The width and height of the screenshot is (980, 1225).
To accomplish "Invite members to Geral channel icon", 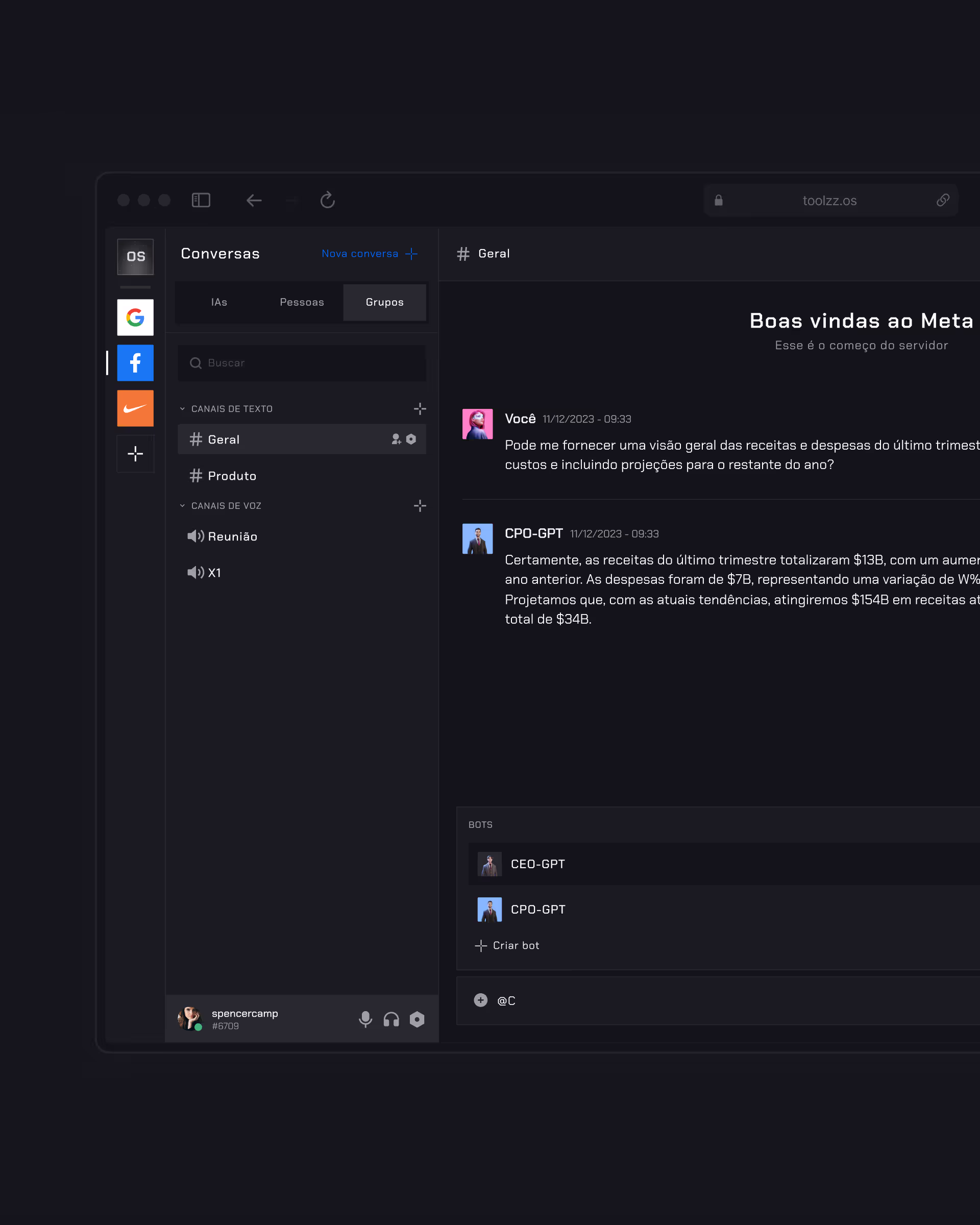I will point(396,439).
